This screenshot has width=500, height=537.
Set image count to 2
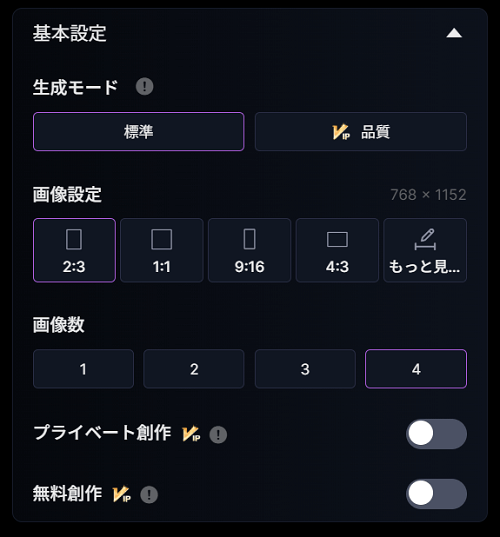point(194,369)
